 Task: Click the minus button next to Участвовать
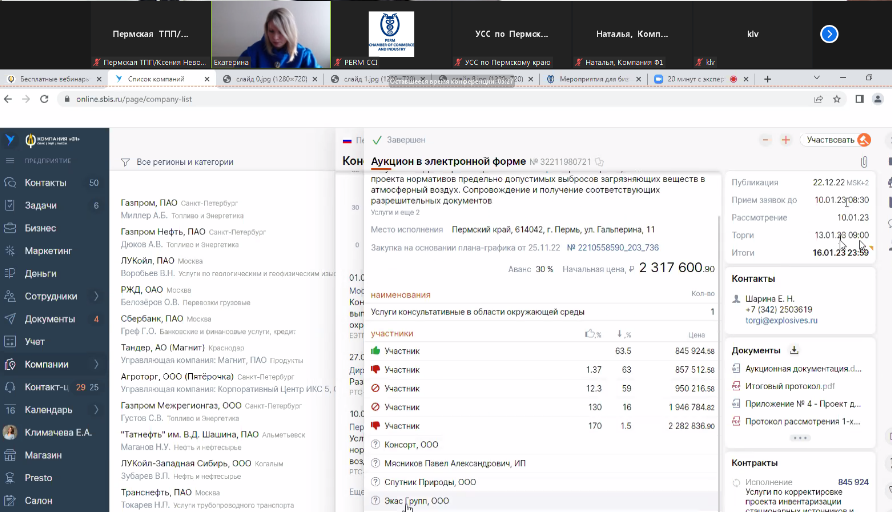tap(765, 140)
